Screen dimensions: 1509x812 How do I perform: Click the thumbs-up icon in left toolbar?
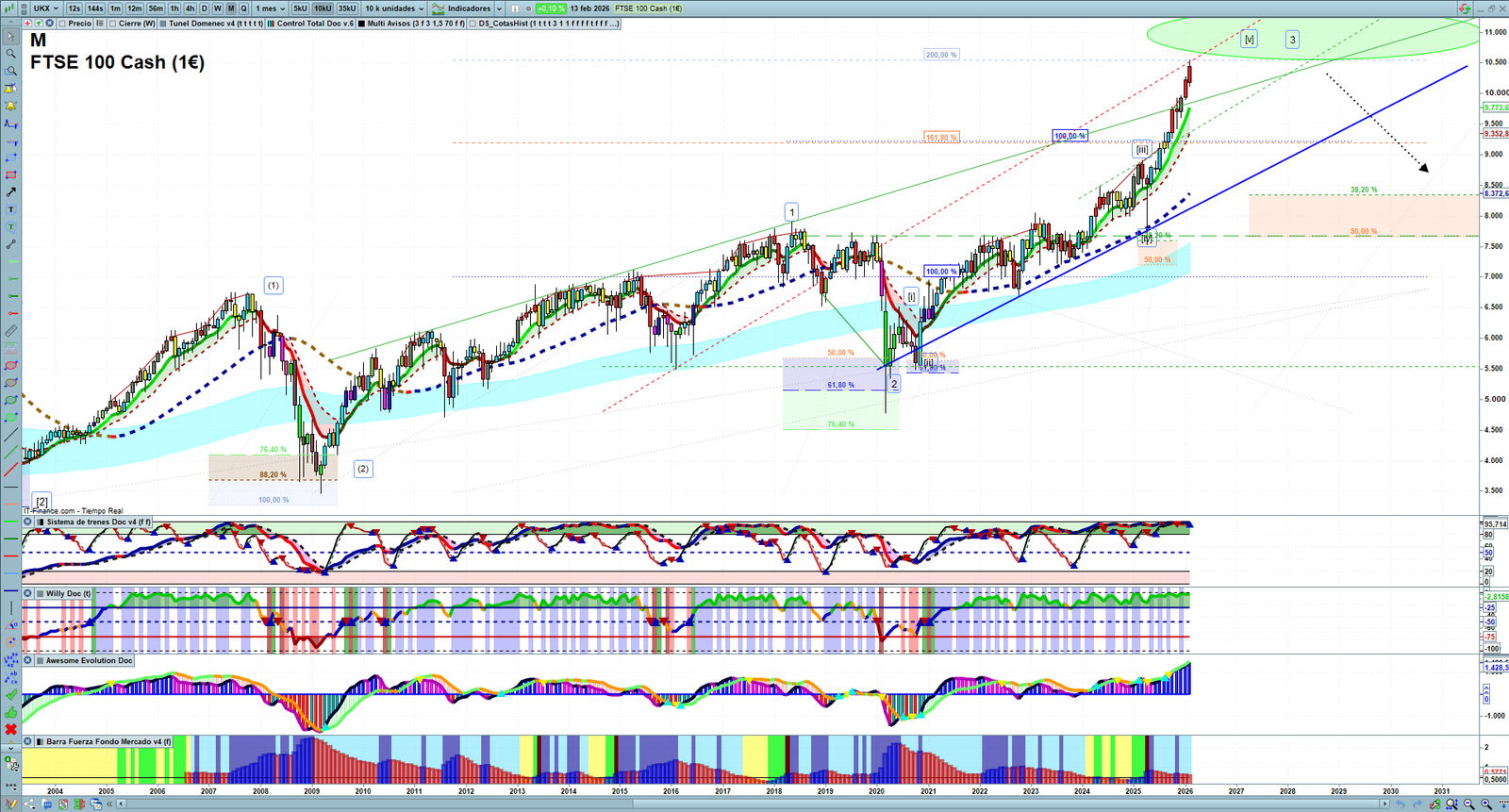tap(11, 712)
